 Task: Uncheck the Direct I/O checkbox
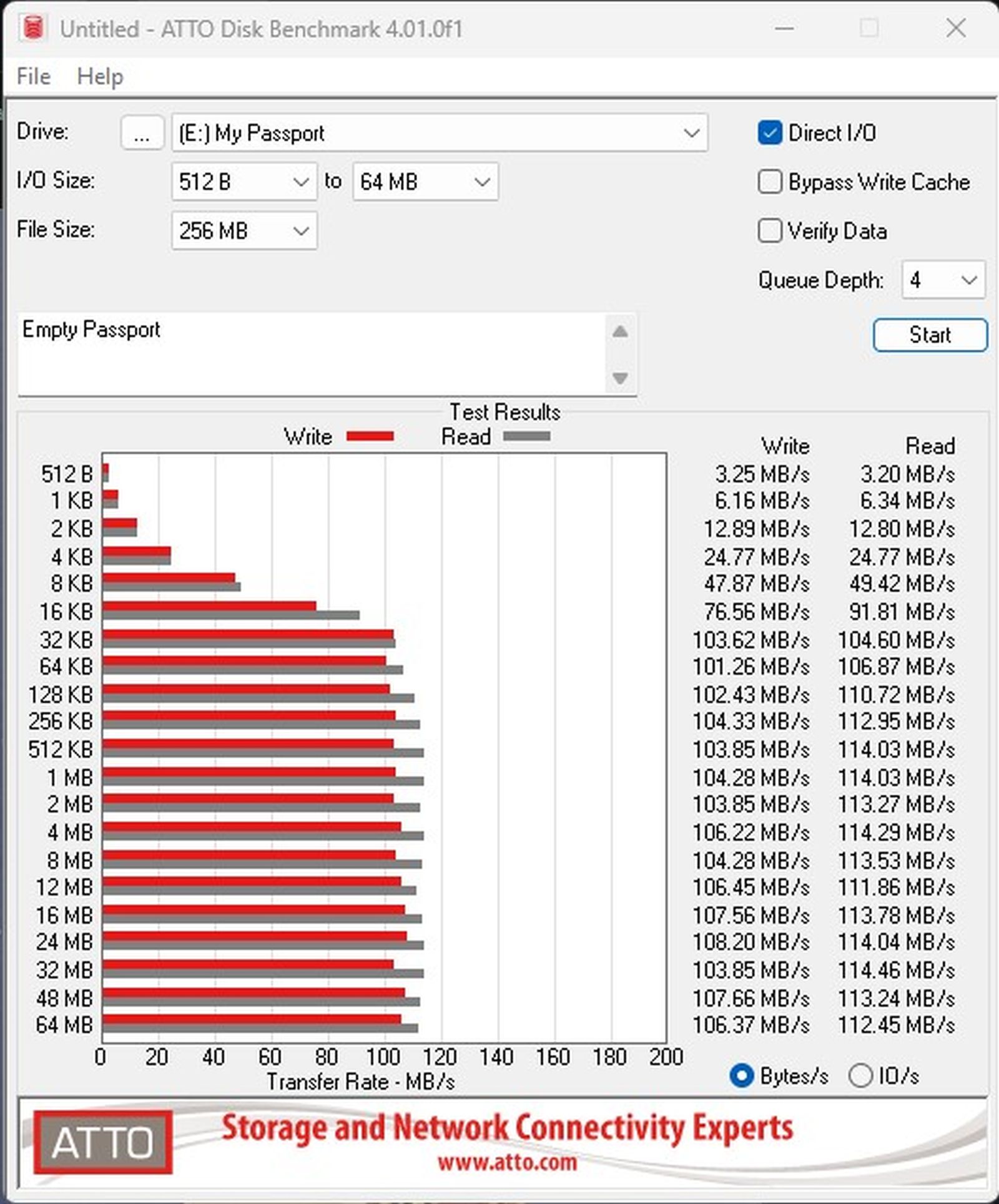click(769, 132)
